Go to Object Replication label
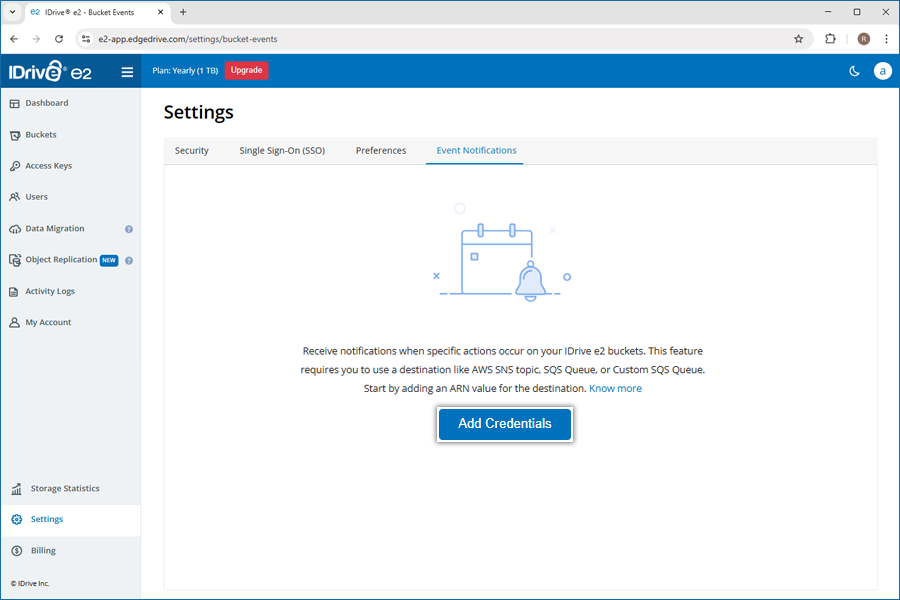 coord(61,260)
